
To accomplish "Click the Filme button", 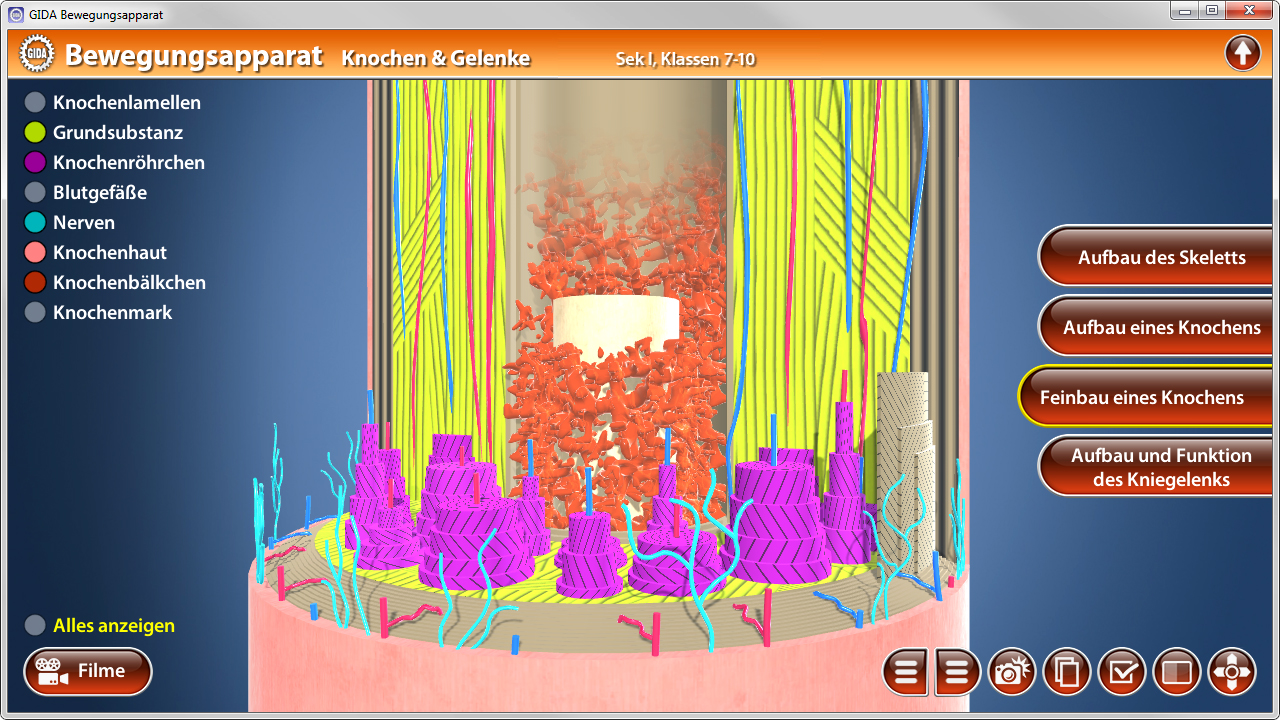I will 88,671.
